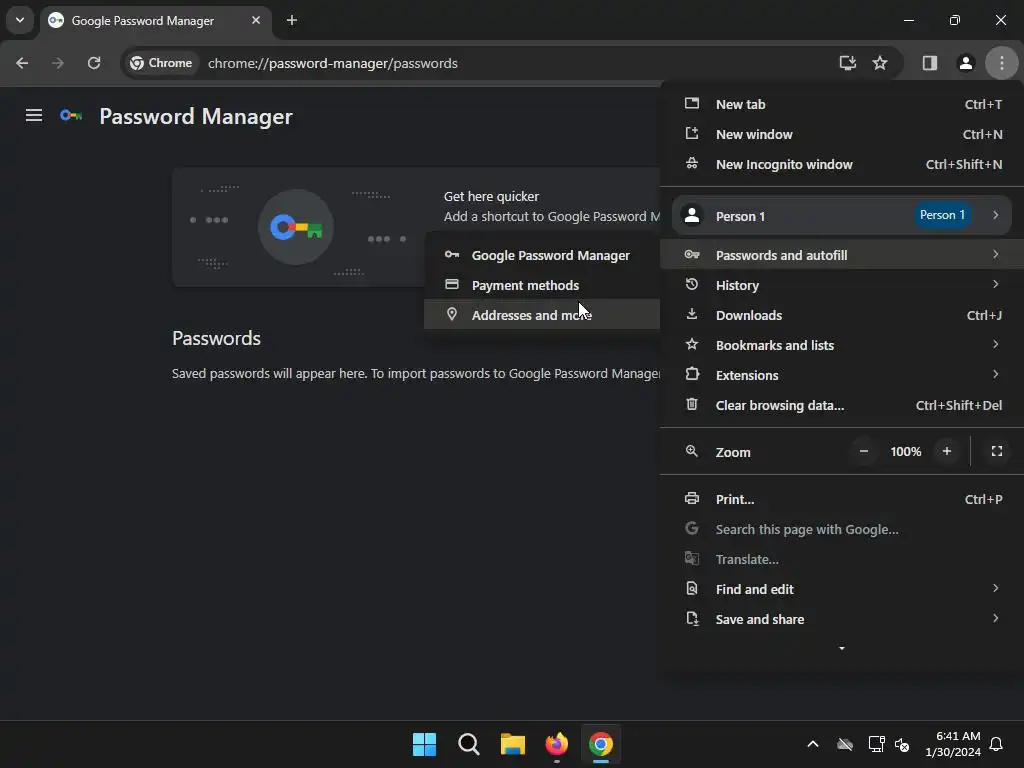Expand the Find and edit chevron
Image resolution: width=1024 pixels, height=768 pixels.
coord(995,588)
